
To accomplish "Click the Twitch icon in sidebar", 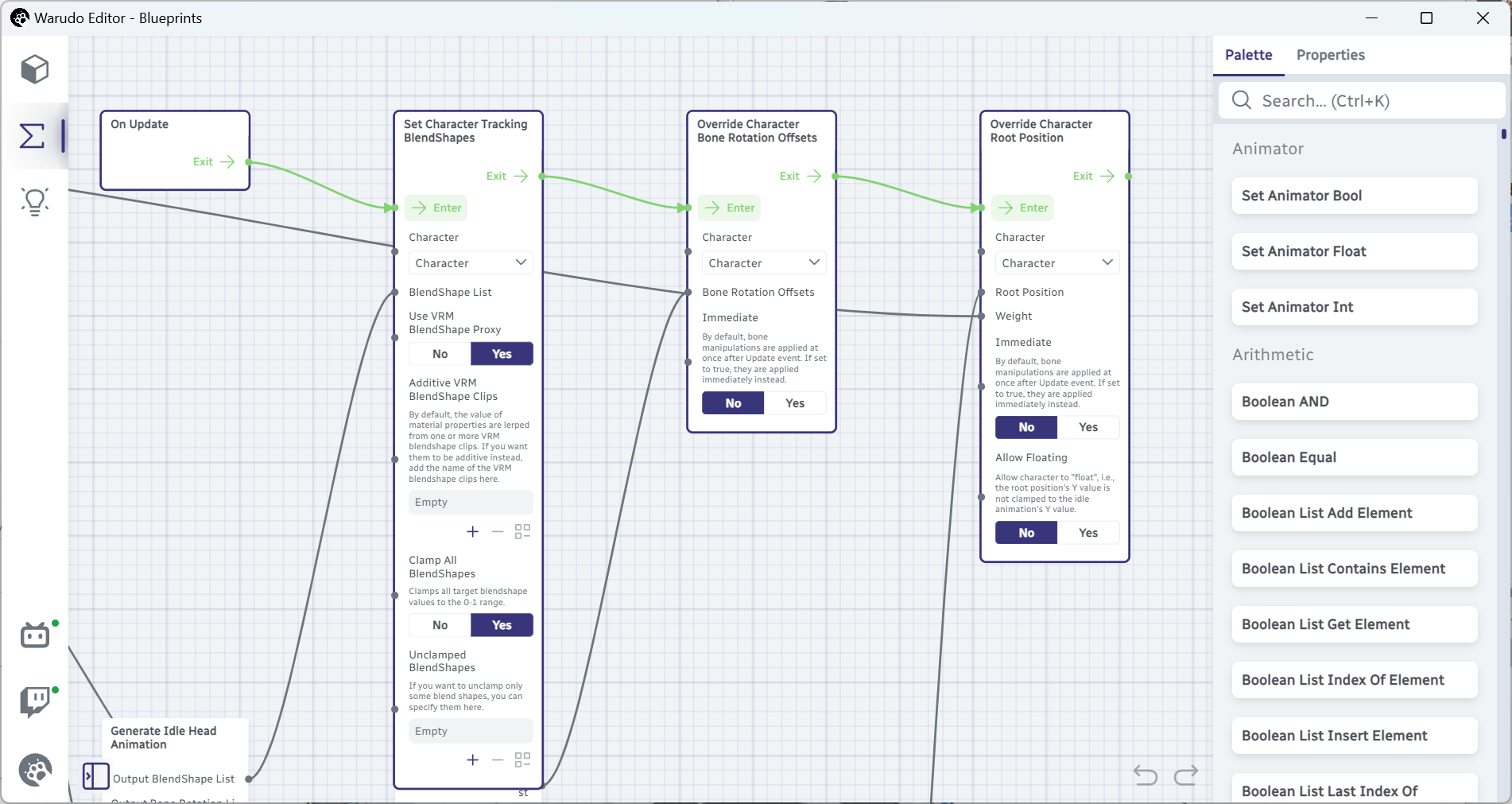I will pos(35,701).
